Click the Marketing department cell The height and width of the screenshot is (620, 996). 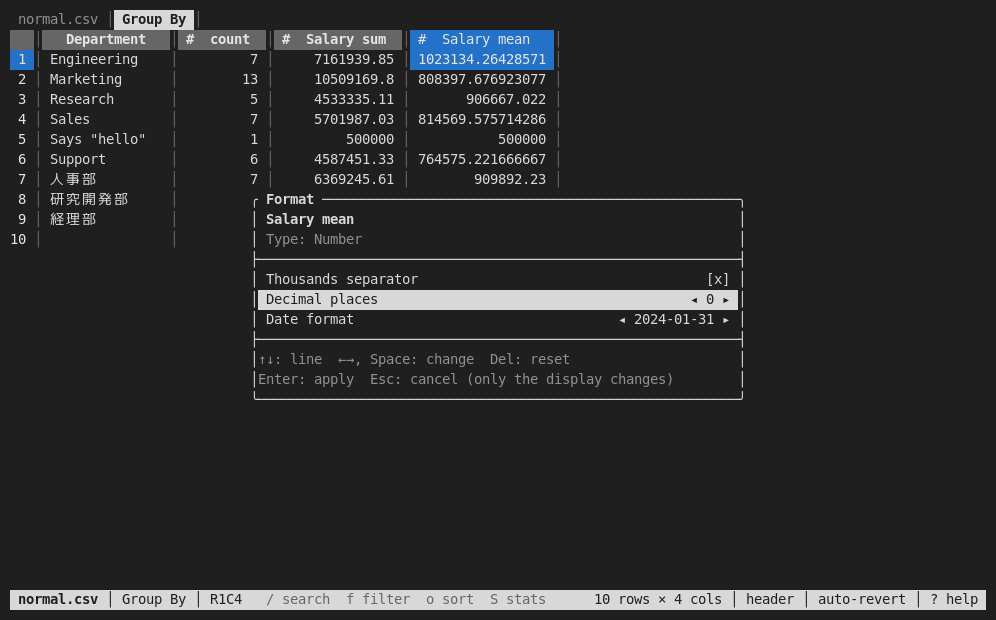coord(86,79)
